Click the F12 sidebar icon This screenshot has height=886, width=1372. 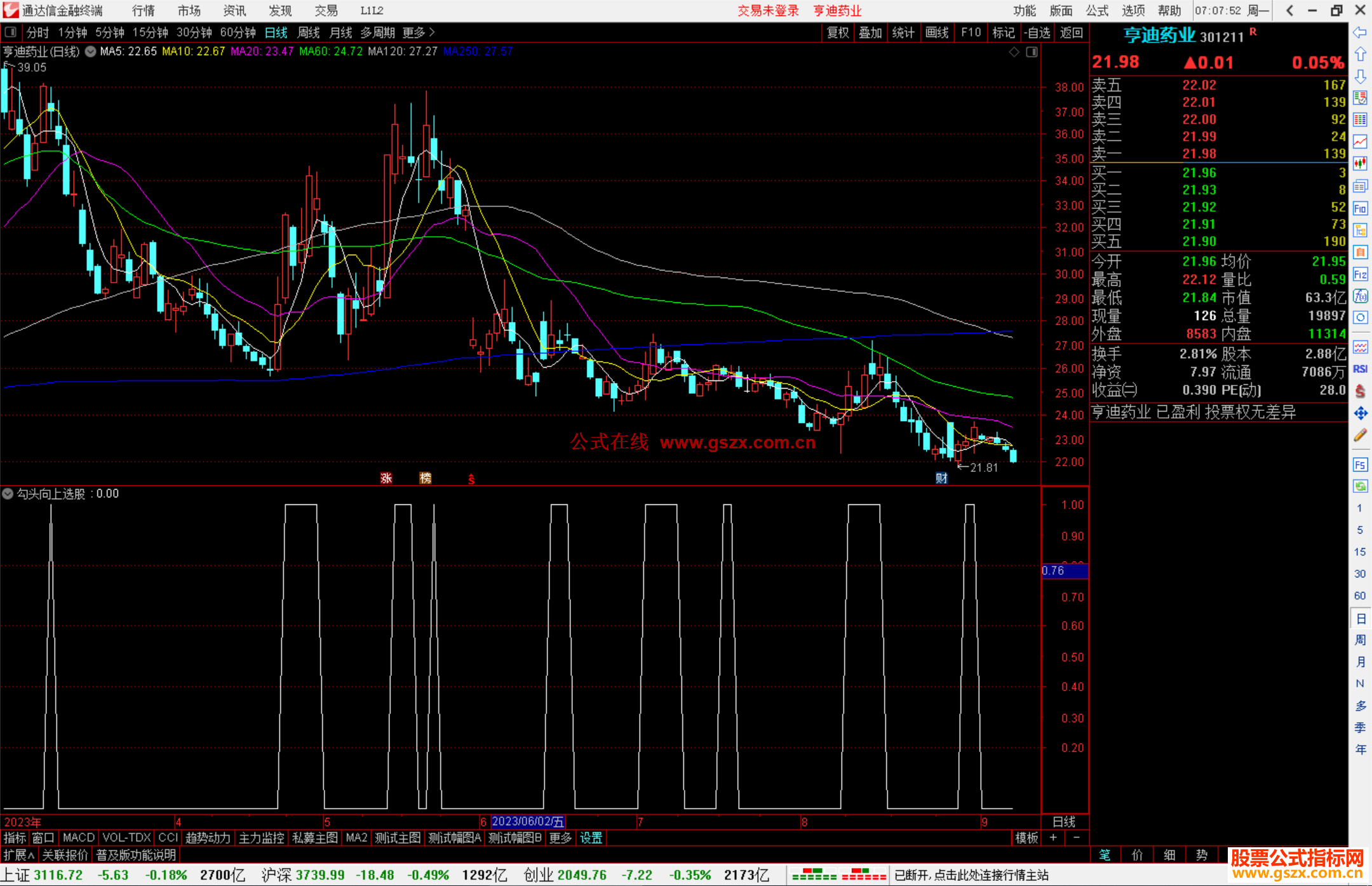(1360, 274)
